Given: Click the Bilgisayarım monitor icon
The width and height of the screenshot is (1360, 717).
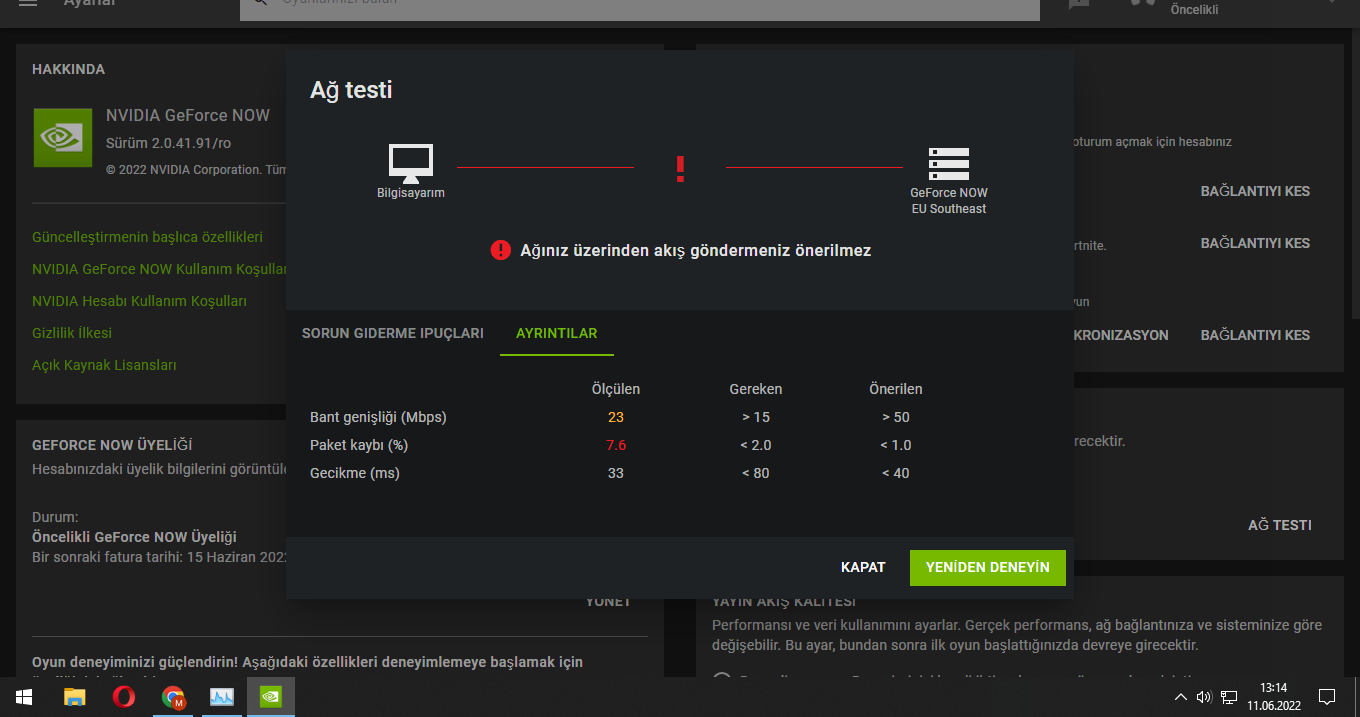Looking at the screenshot, I should pyautogui.click(x=410, y=164).
